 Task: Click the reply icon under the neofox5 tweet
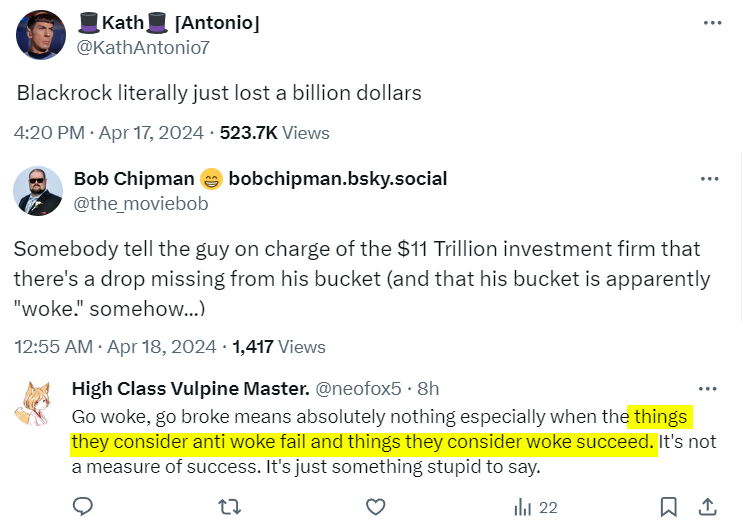[x=84, y=508]
